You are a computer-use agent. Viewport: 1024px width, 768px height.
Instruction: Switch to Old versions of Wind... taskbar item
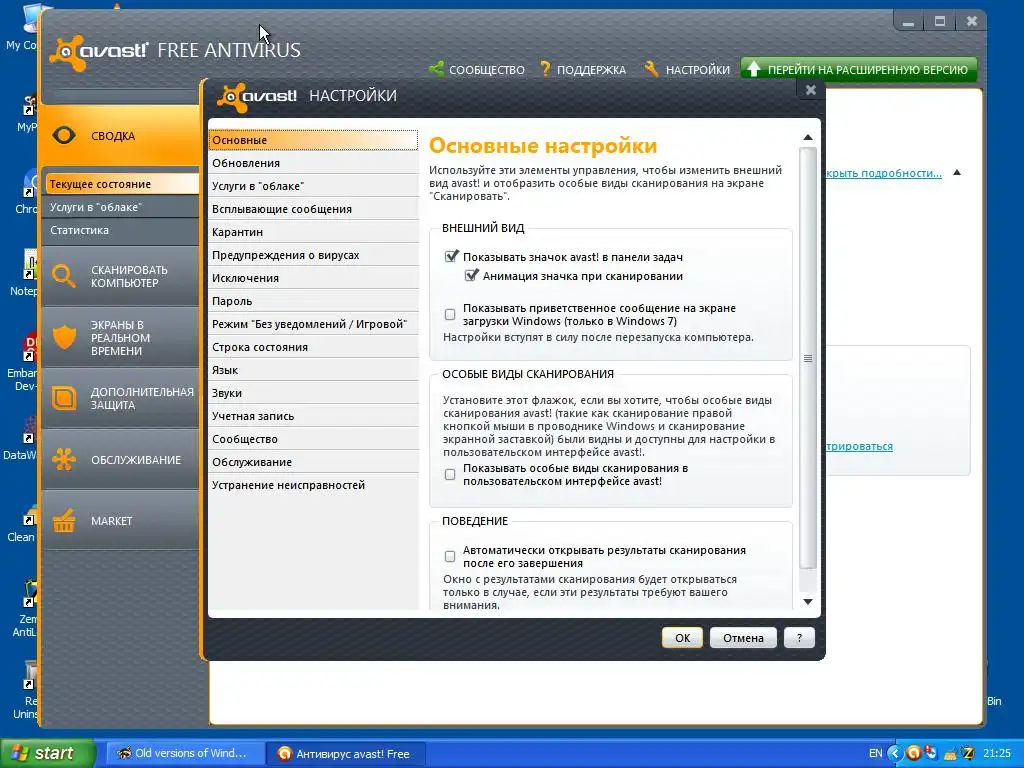pyautogui.click(x=184, y=754)
